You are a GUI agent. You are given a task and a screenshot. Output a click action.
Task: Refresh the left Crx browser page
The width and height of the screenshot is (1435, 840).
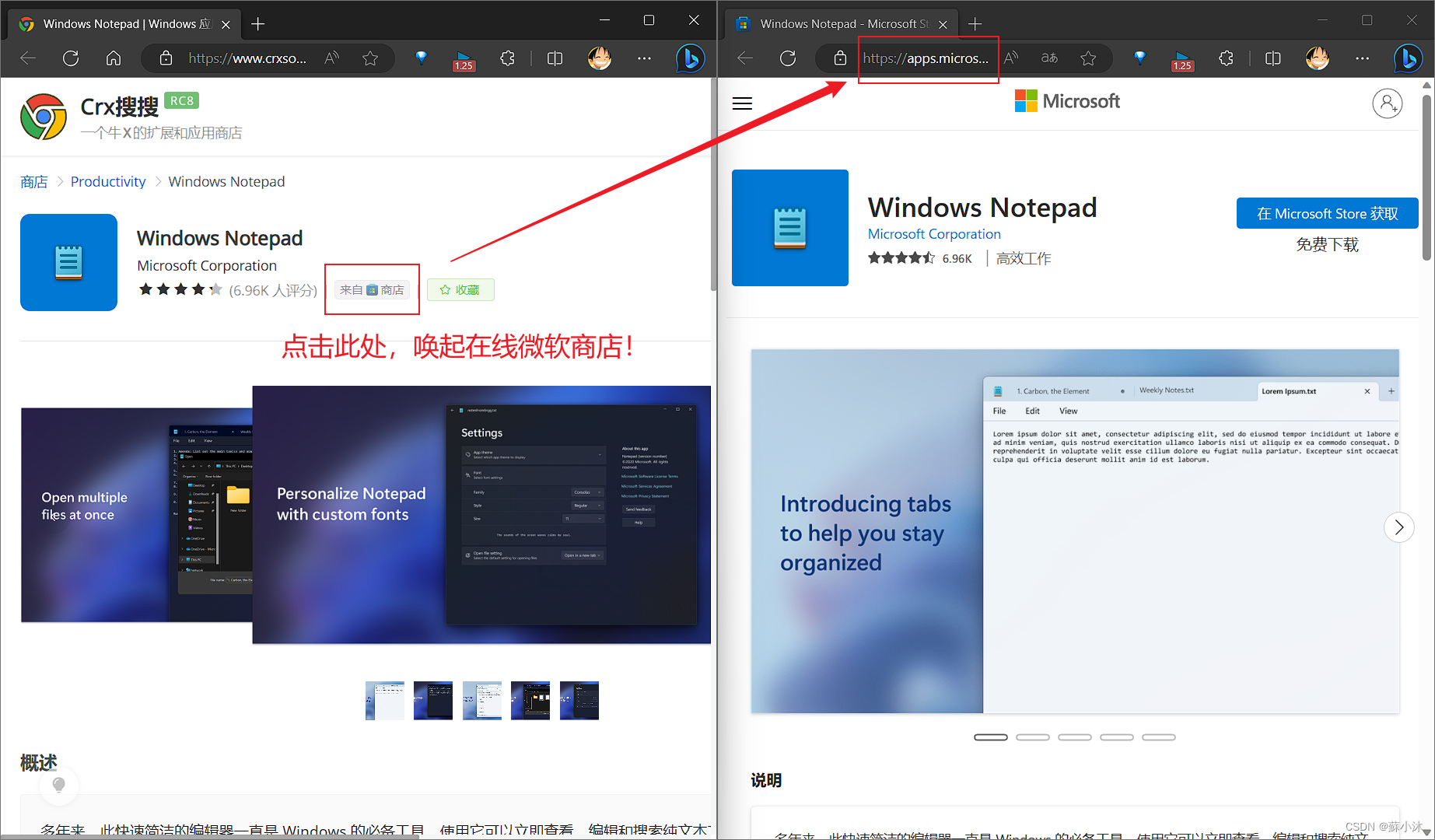coord(71,58)
